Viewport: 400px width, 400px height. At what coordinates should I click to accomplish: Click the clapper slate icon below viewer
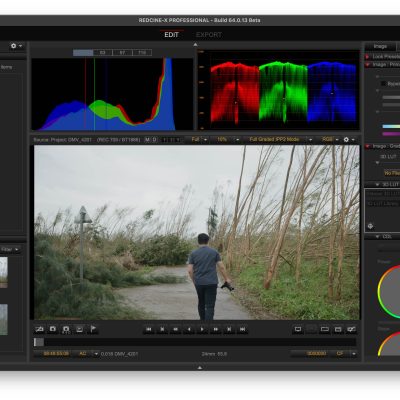click(39, 329)
